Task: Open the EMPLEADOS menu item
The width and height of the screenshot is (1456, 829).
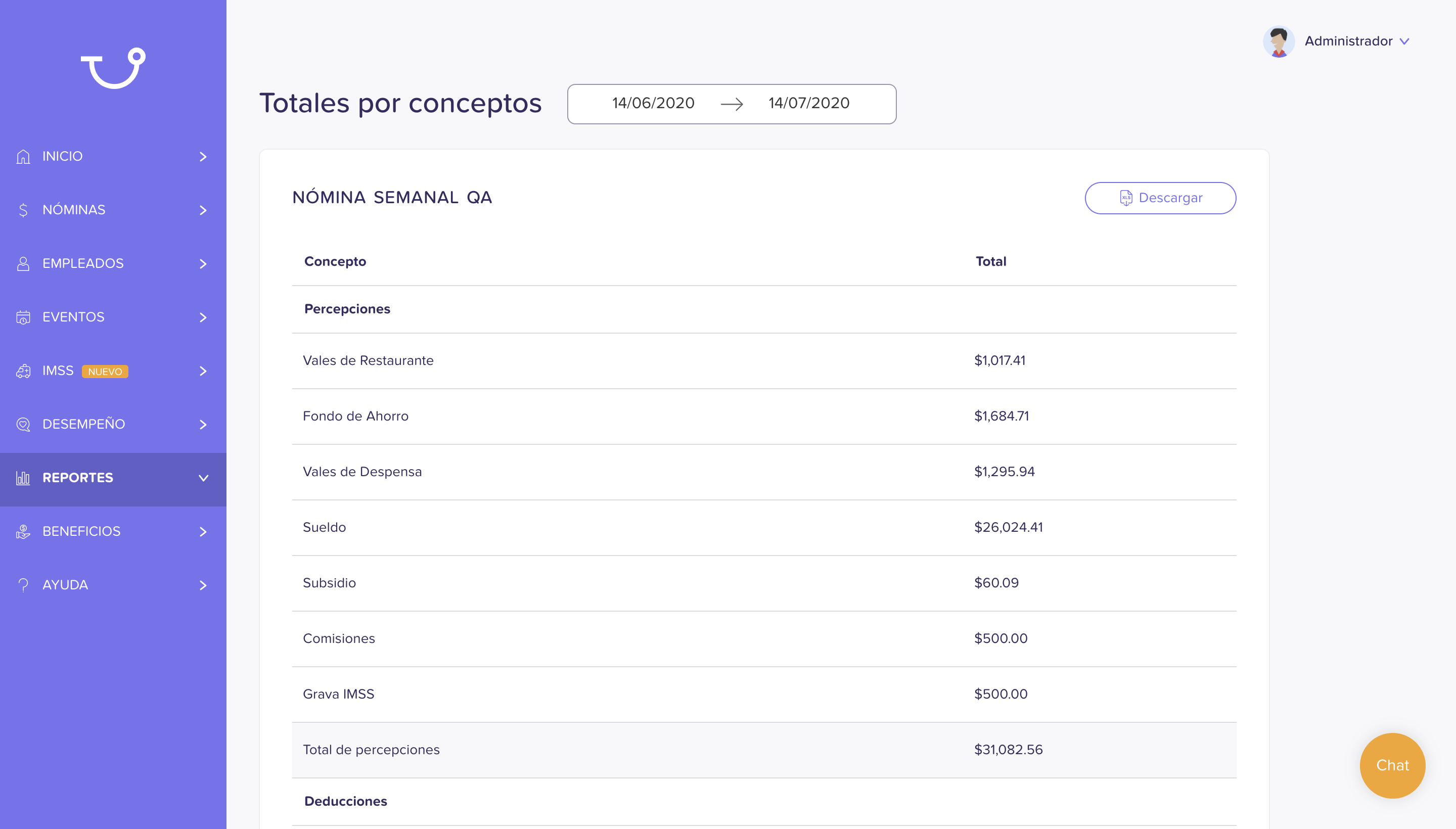Action: (x=113, y=264)
